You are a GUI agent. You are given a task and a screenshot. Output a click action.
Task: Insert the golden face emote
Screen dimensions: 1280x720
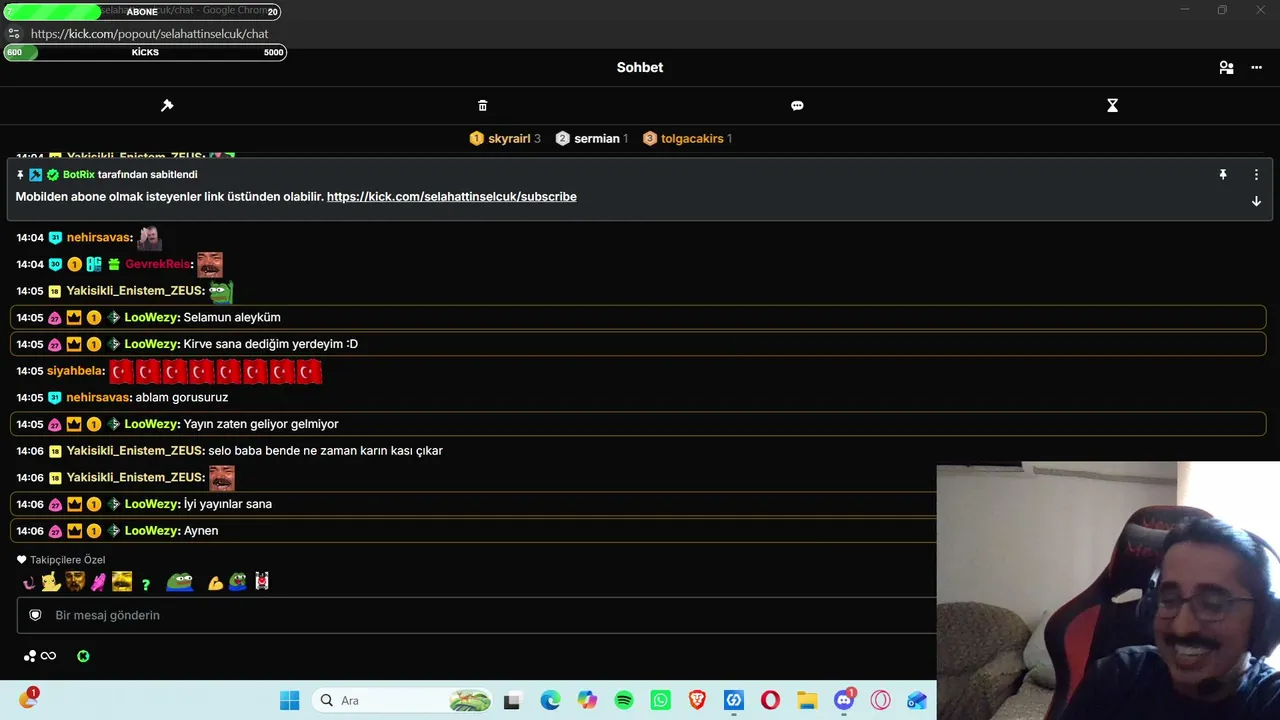click(122, 581)
